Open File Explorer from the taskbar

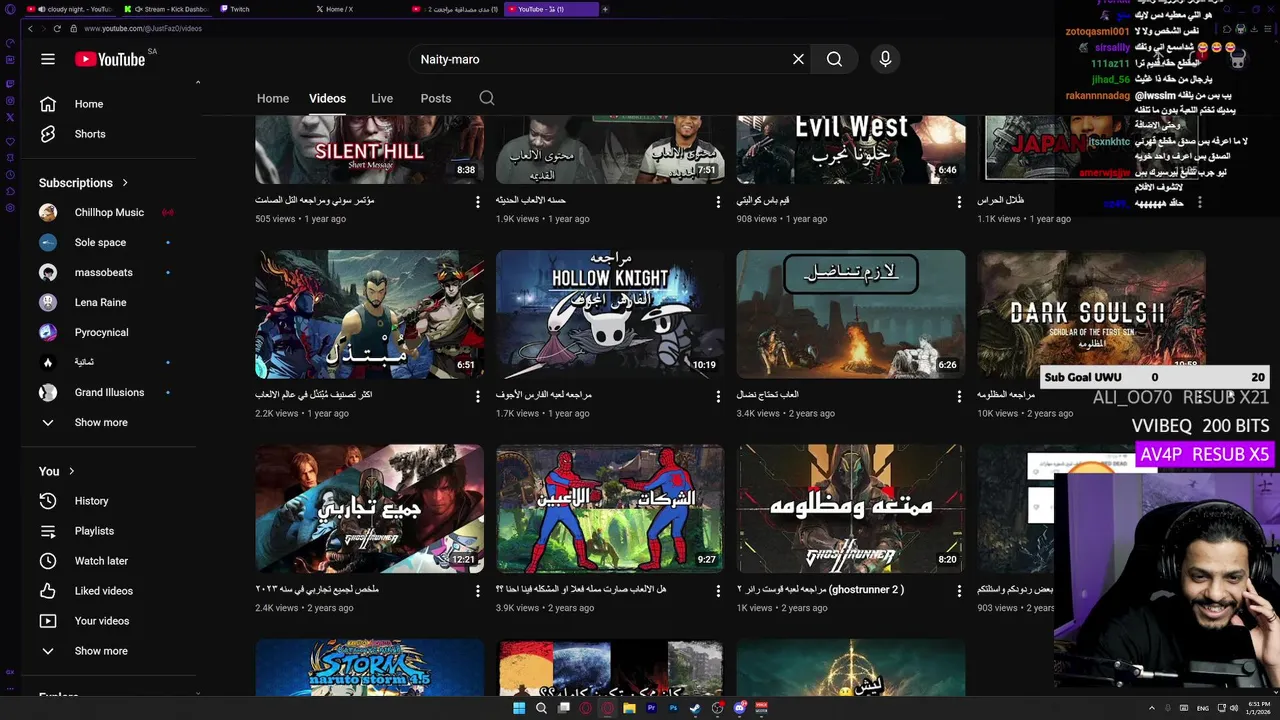tap(629, 708)
